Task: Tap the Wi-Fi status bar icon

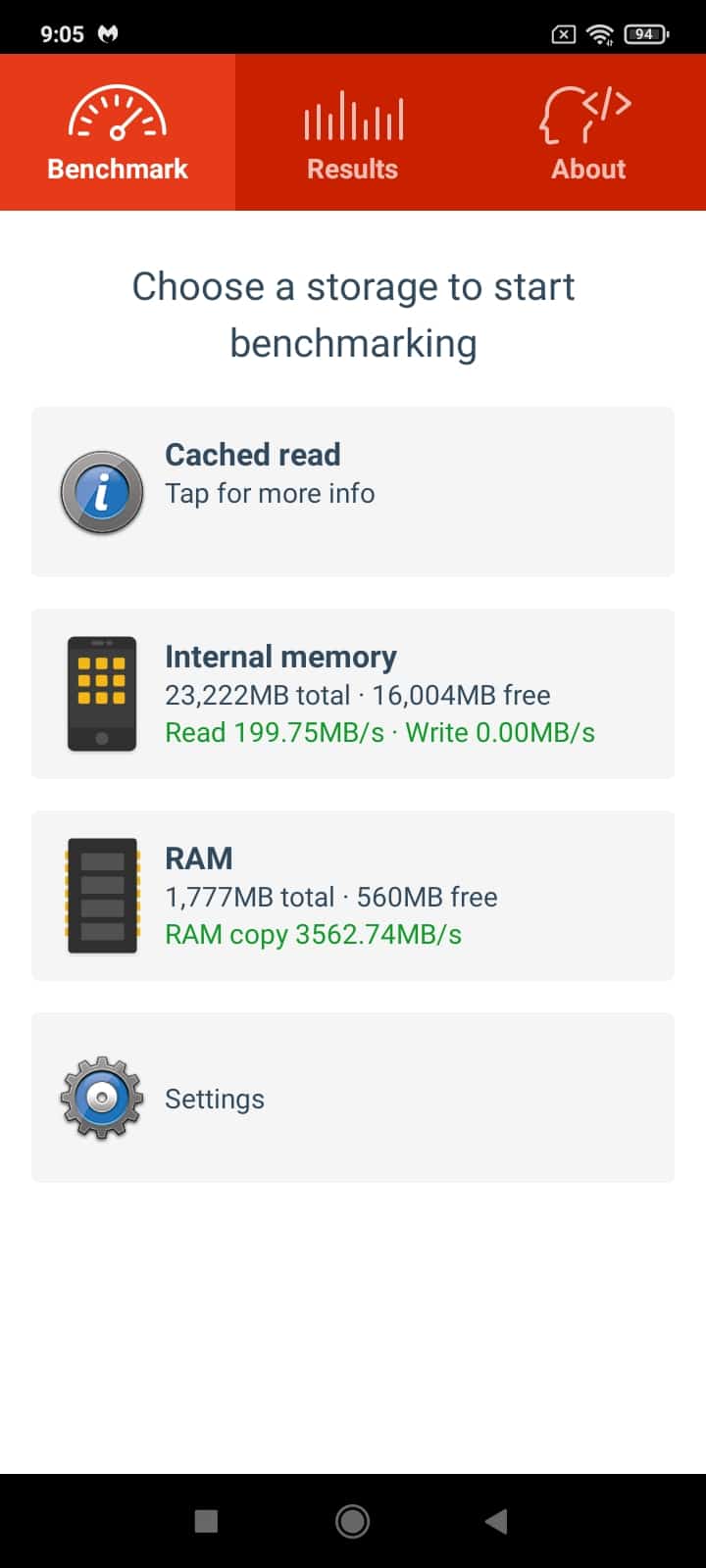Action: tap(600, 34)
